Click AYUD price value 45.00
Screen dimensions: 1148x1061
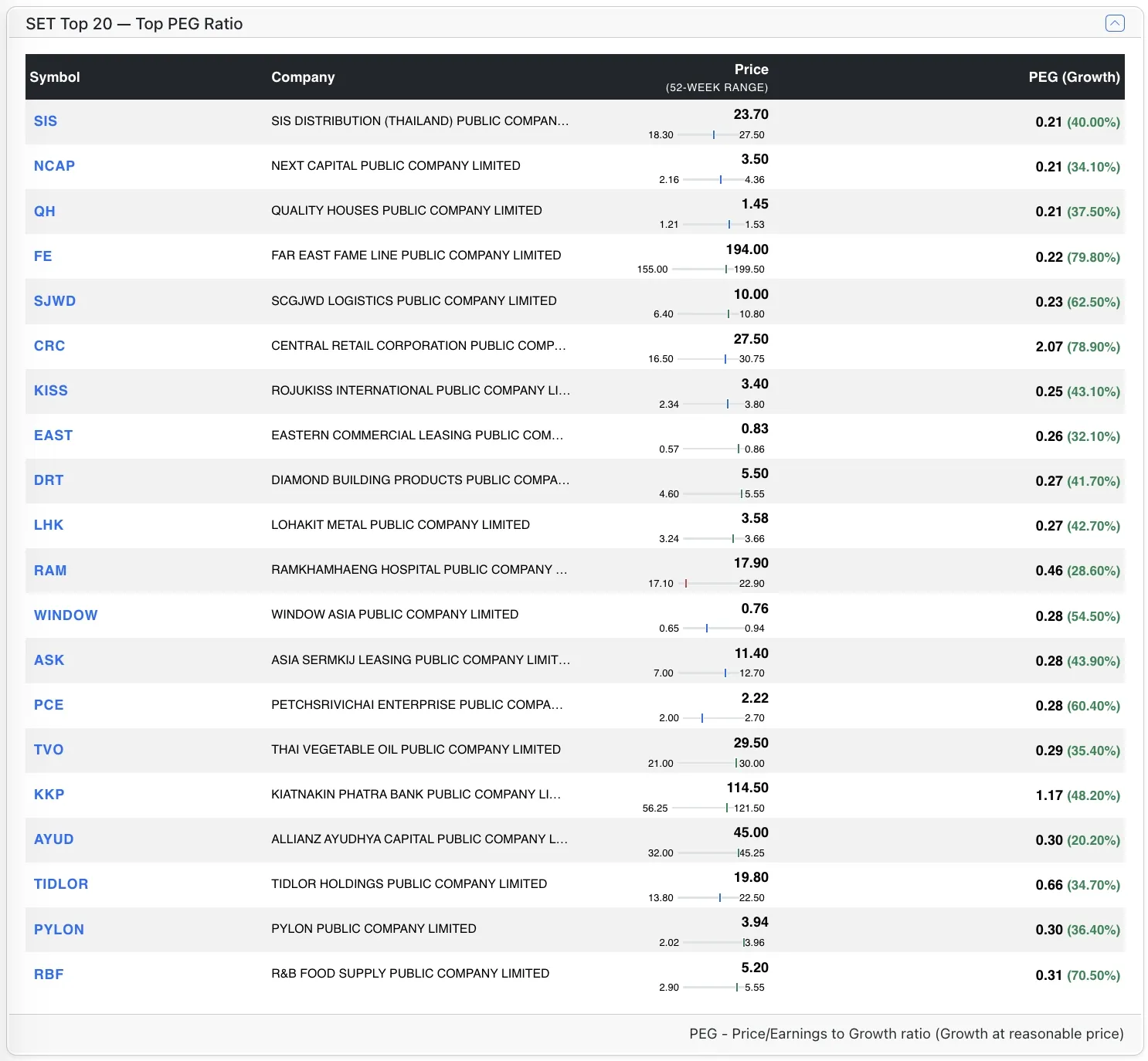coord(751,832)
